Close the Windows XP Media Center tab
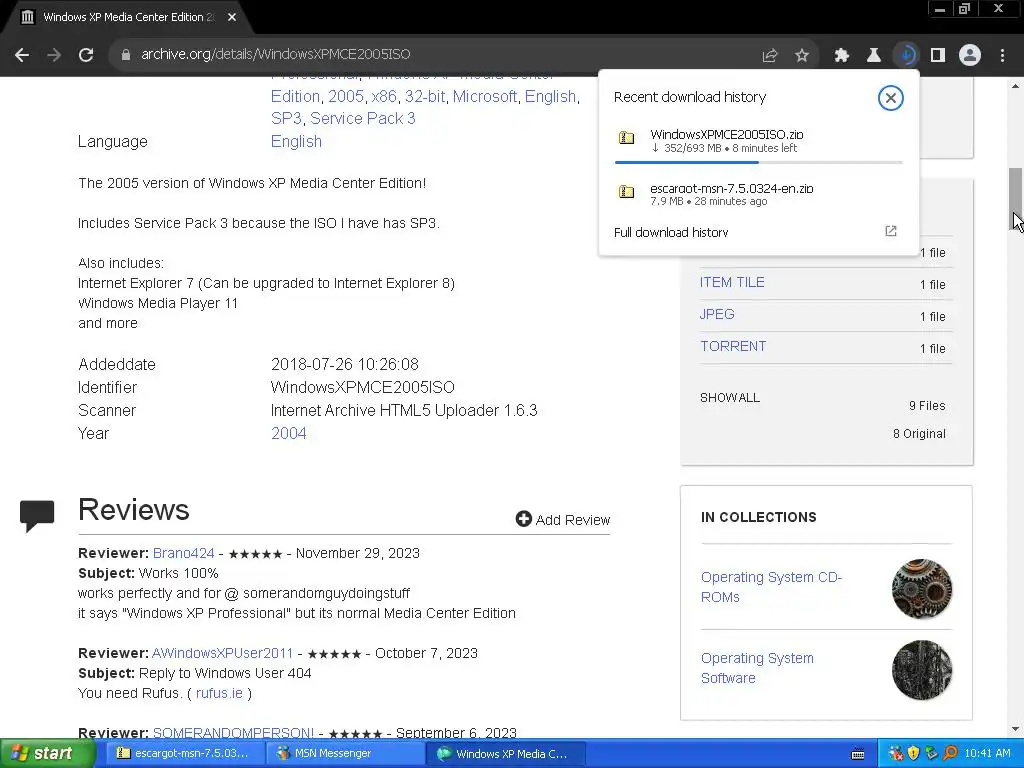This screenshot has width=1024, height=768. pyautogui.click(x=232, y=18)
